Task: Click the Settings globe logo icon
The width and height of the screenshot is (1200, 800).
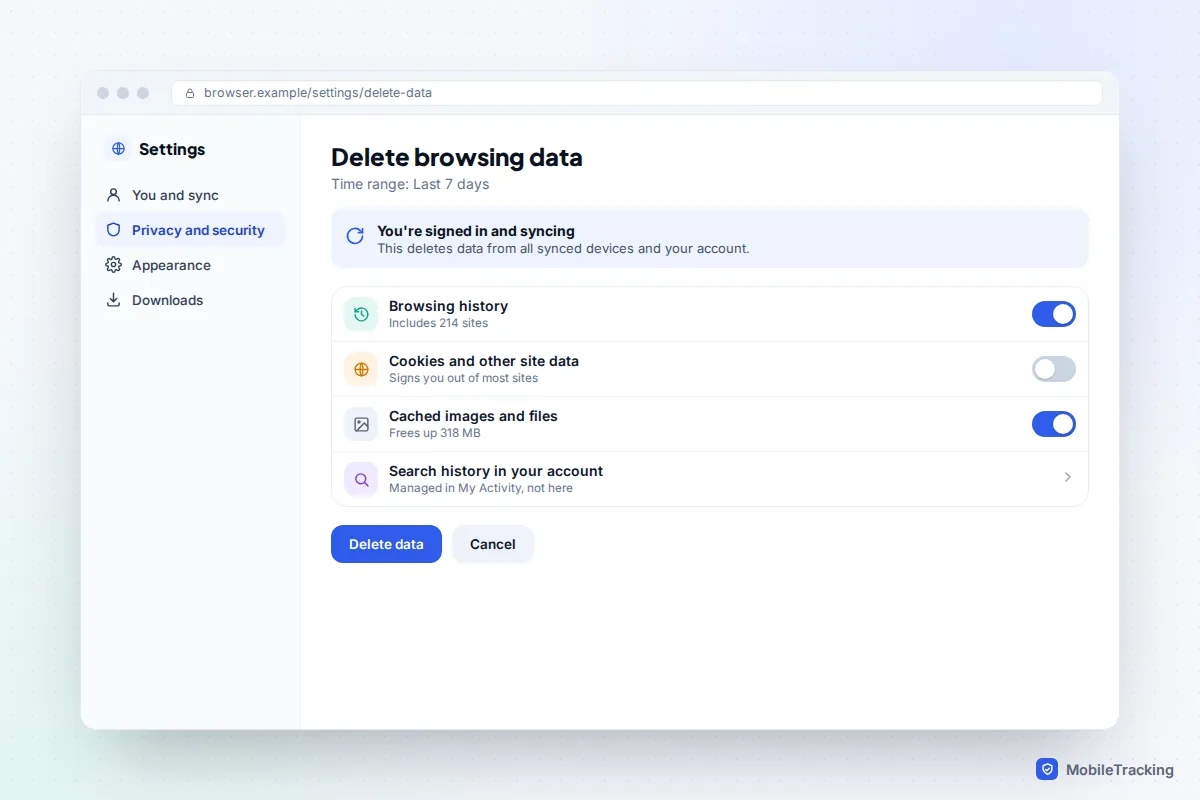Action: 118,149
